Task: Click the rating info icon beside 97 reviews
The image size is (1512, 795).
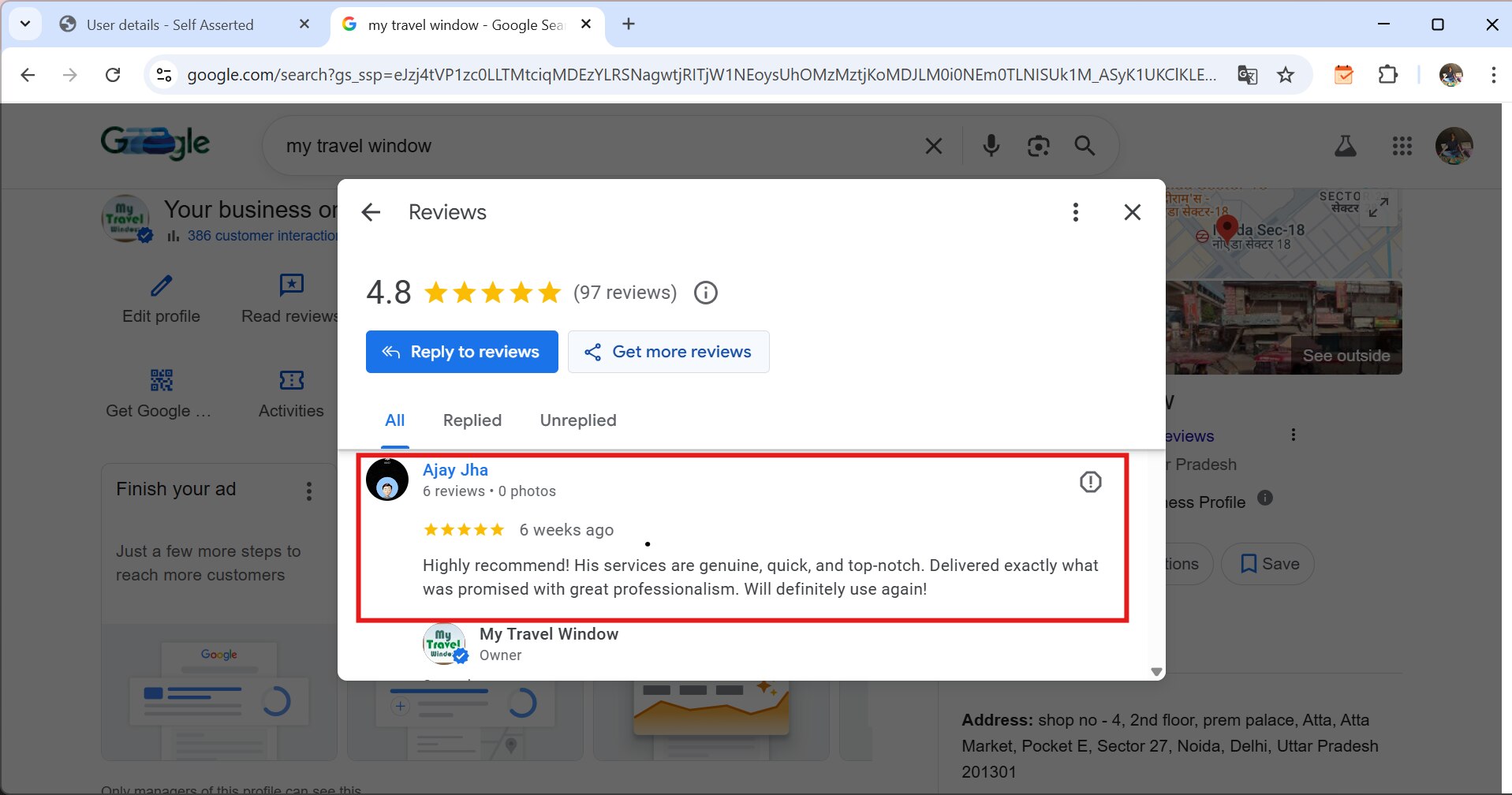Action: 705,293
